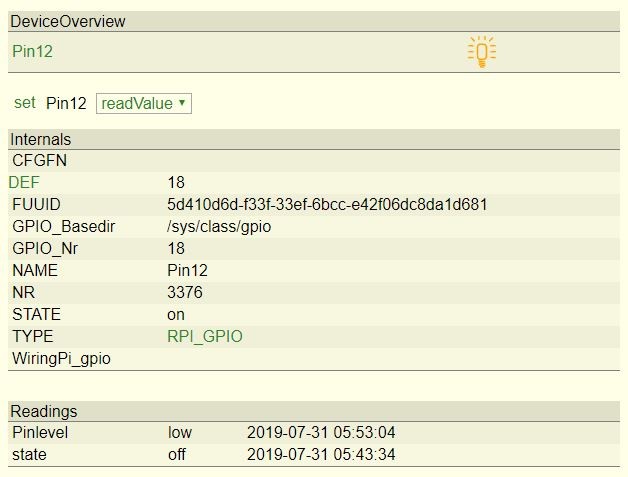Screen dimensions: 628x477
Task: Click the WiringPi_gpio internal row label
Action: tap(61, 358)
